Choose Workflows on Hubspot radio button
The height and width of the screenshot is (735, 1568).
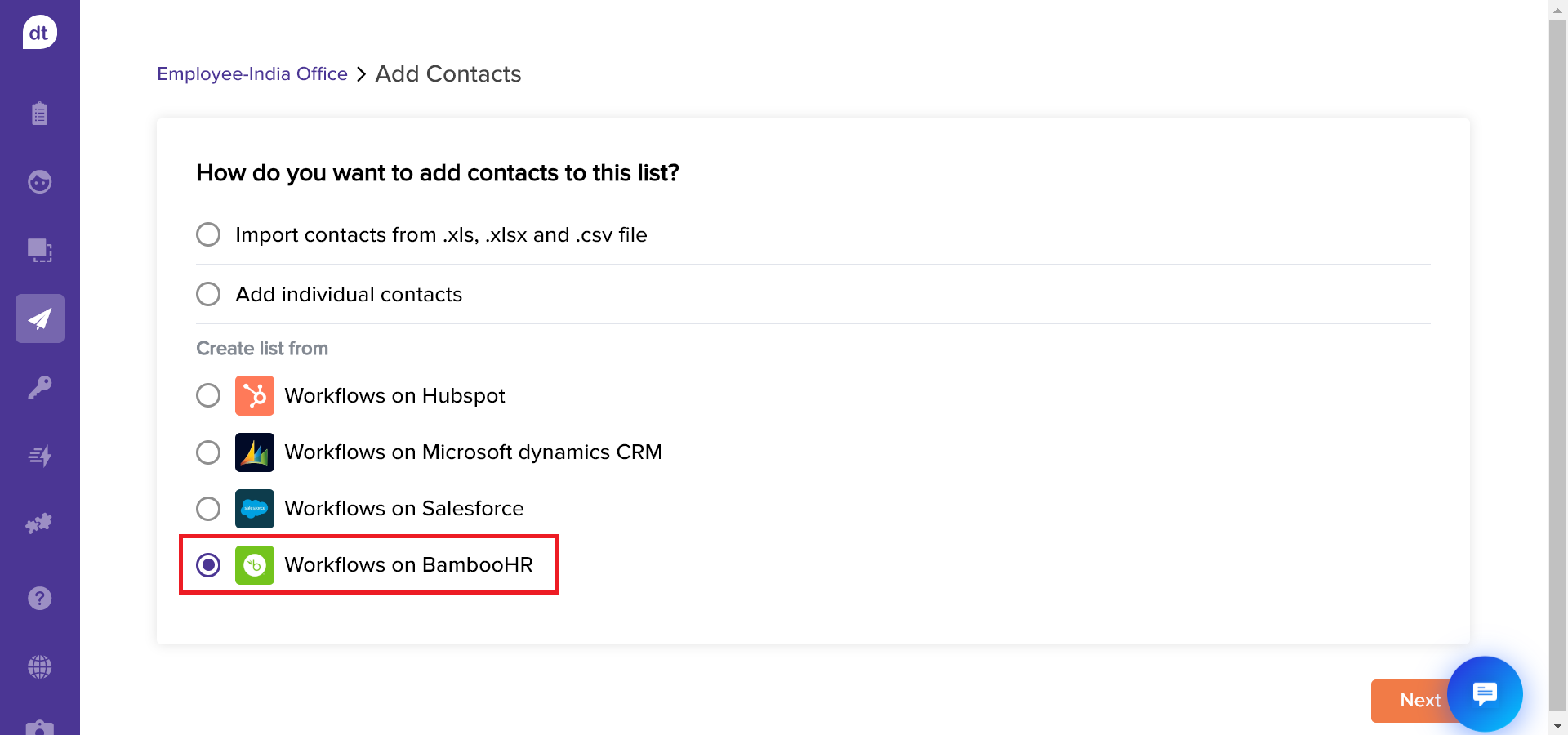pos(208,396)
